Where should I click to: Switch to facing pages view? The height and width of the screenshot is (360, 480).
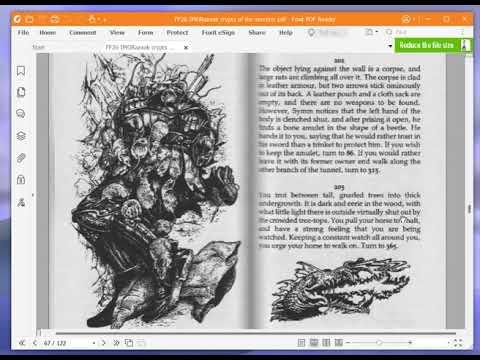(x=326, y=343)
